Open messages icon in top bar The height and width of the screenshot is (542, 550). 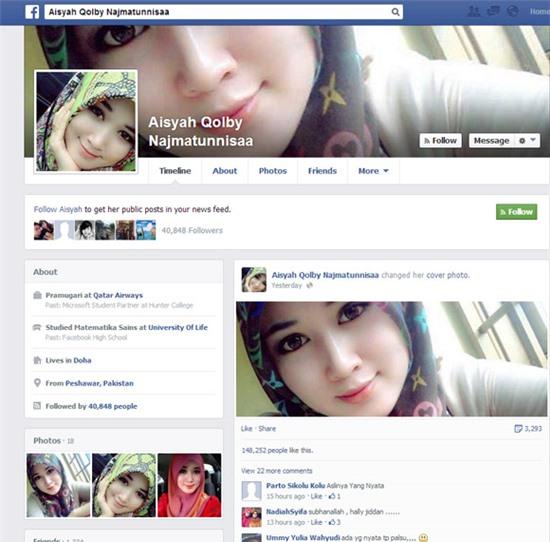493,11
